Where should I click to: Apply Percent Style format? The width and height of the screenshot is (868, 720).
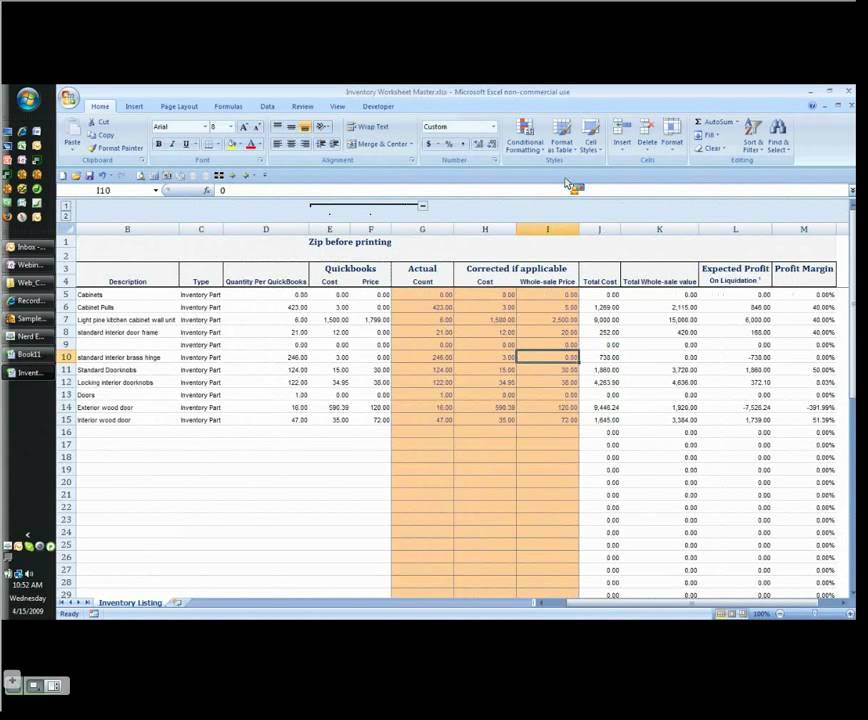click(448, 144)
